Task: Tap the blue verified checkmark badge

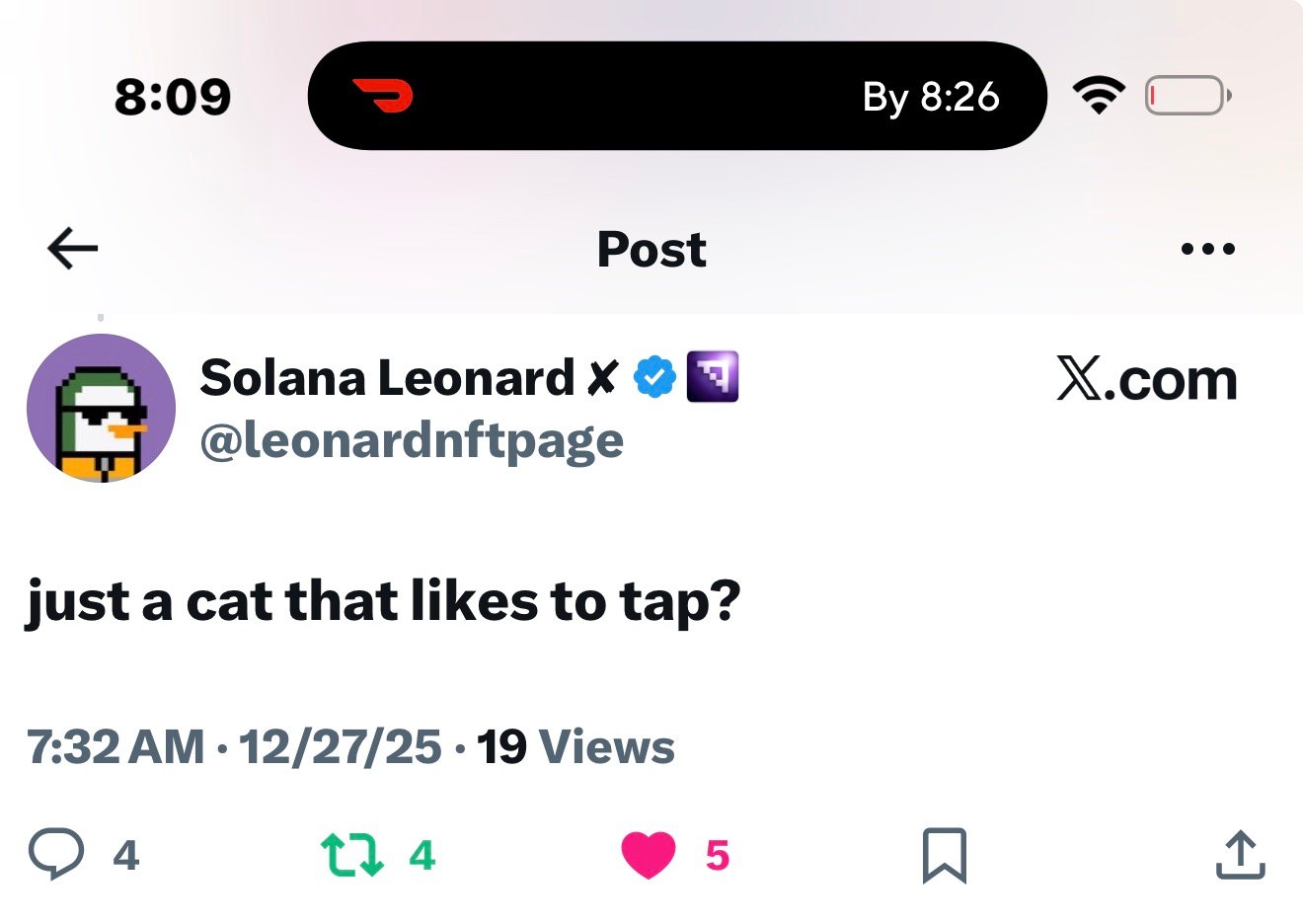Action: pyautogui.click(x=654, y=377)
